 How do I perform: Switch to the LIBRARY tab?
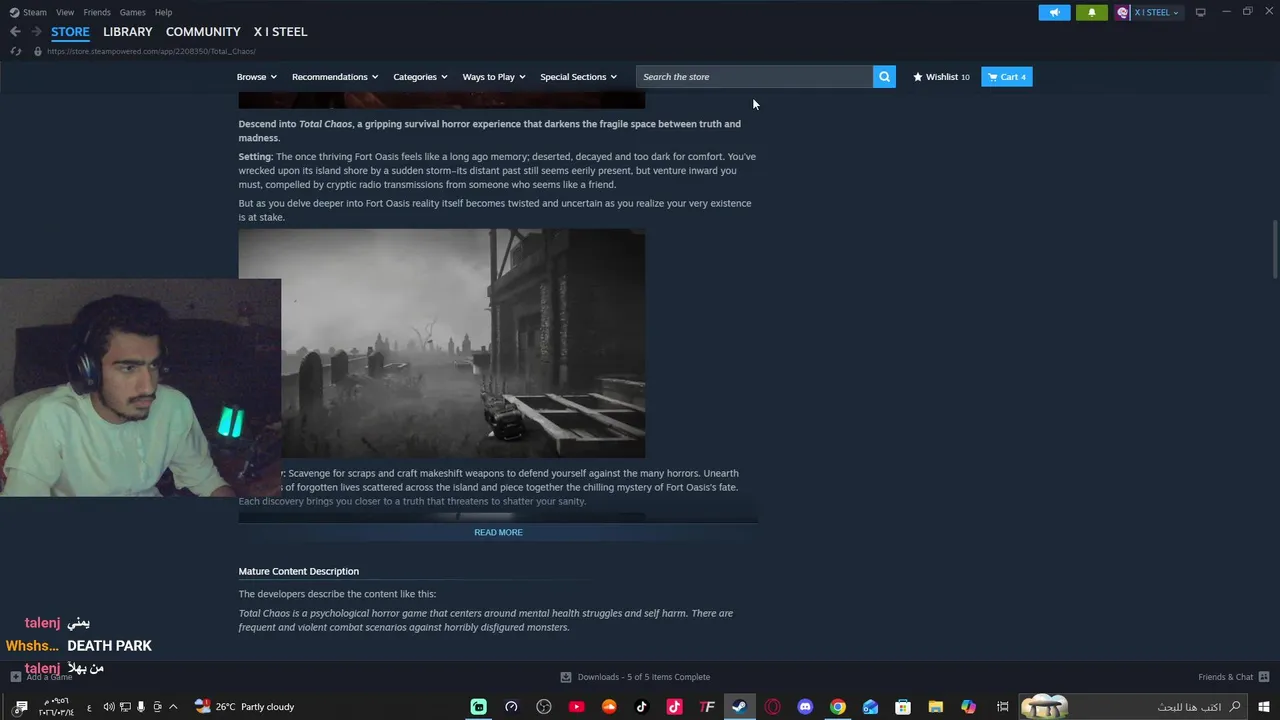click(x=128, y=32)
